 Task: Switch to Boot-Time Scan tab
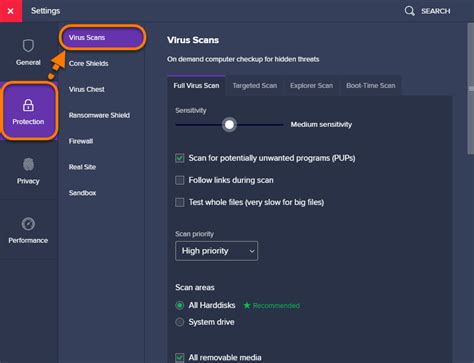tap(370, 86)
